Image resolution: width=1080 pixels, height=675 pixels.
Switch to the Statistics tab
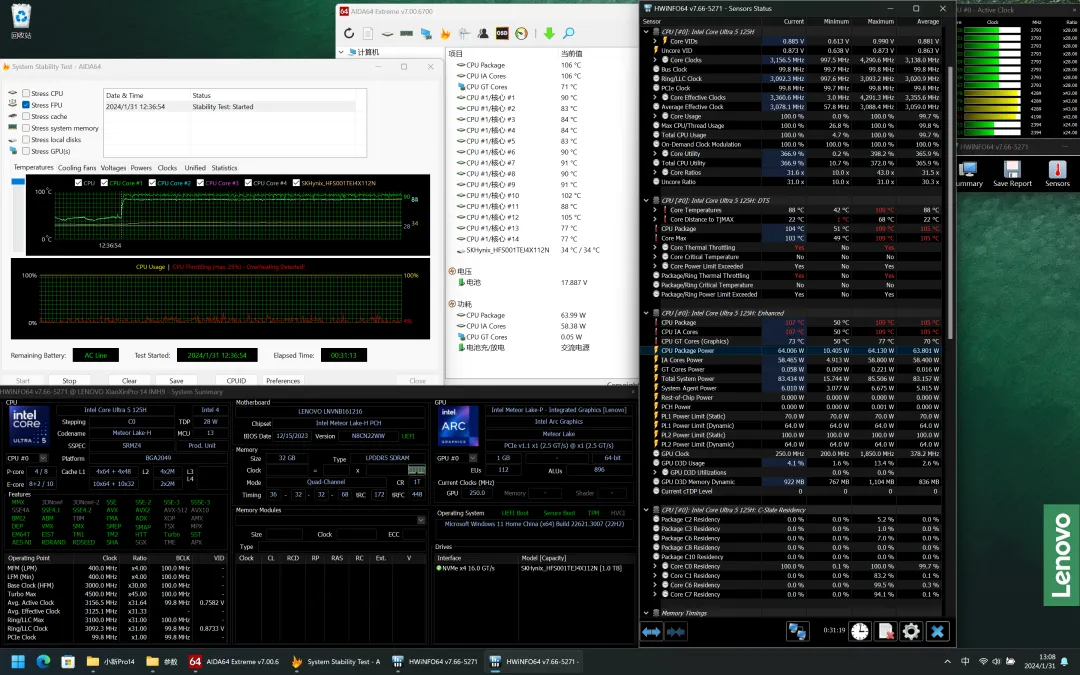tap(225, 167)
